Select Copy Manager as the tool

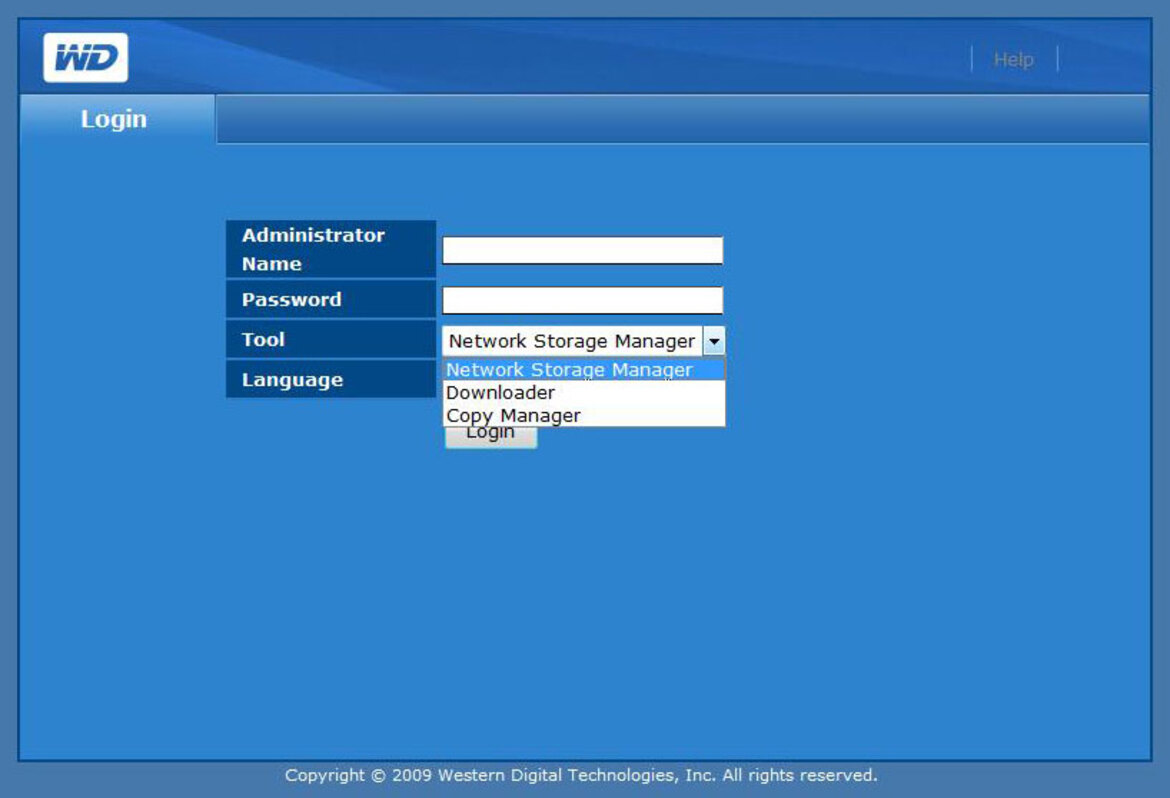tap(515, 414)
